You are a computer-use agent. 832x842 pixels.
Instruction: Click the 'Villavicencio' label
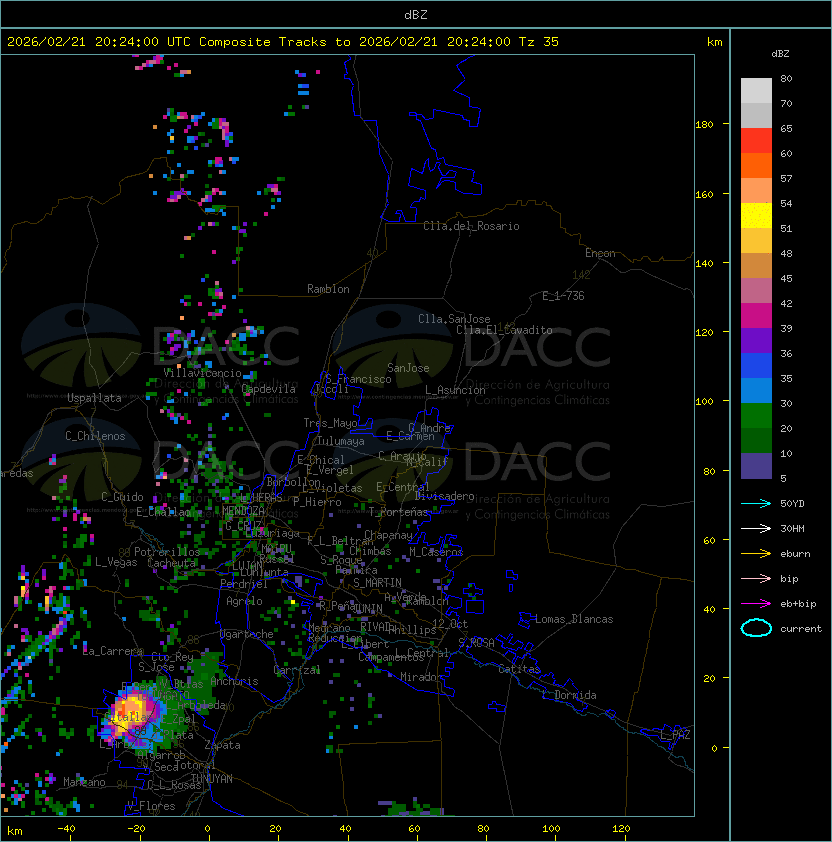202,373
